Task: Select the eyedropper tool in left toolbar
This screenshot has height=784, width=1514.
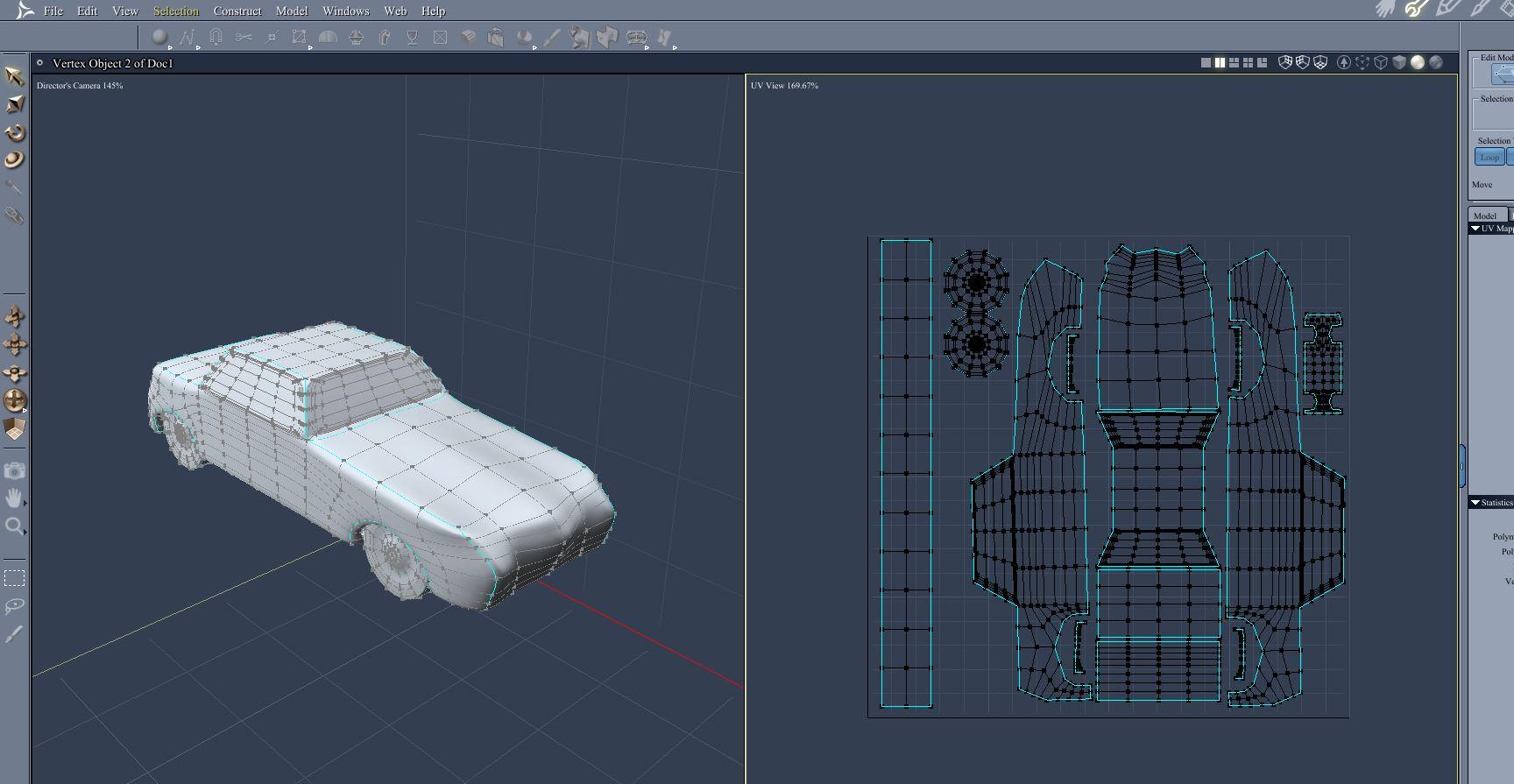Action: 14,187
